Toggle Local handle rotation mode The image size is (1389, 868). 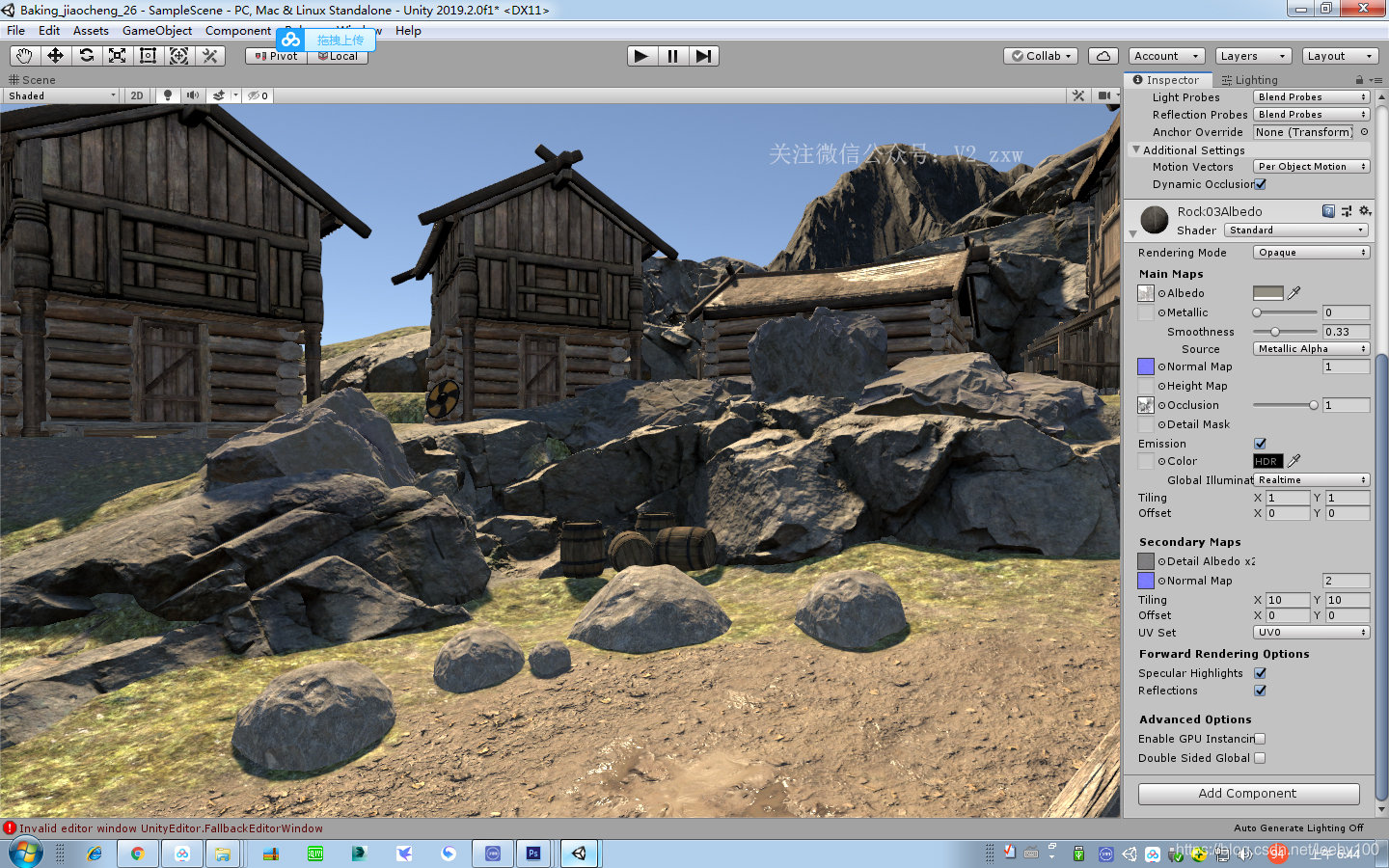[x=338, y=56]
